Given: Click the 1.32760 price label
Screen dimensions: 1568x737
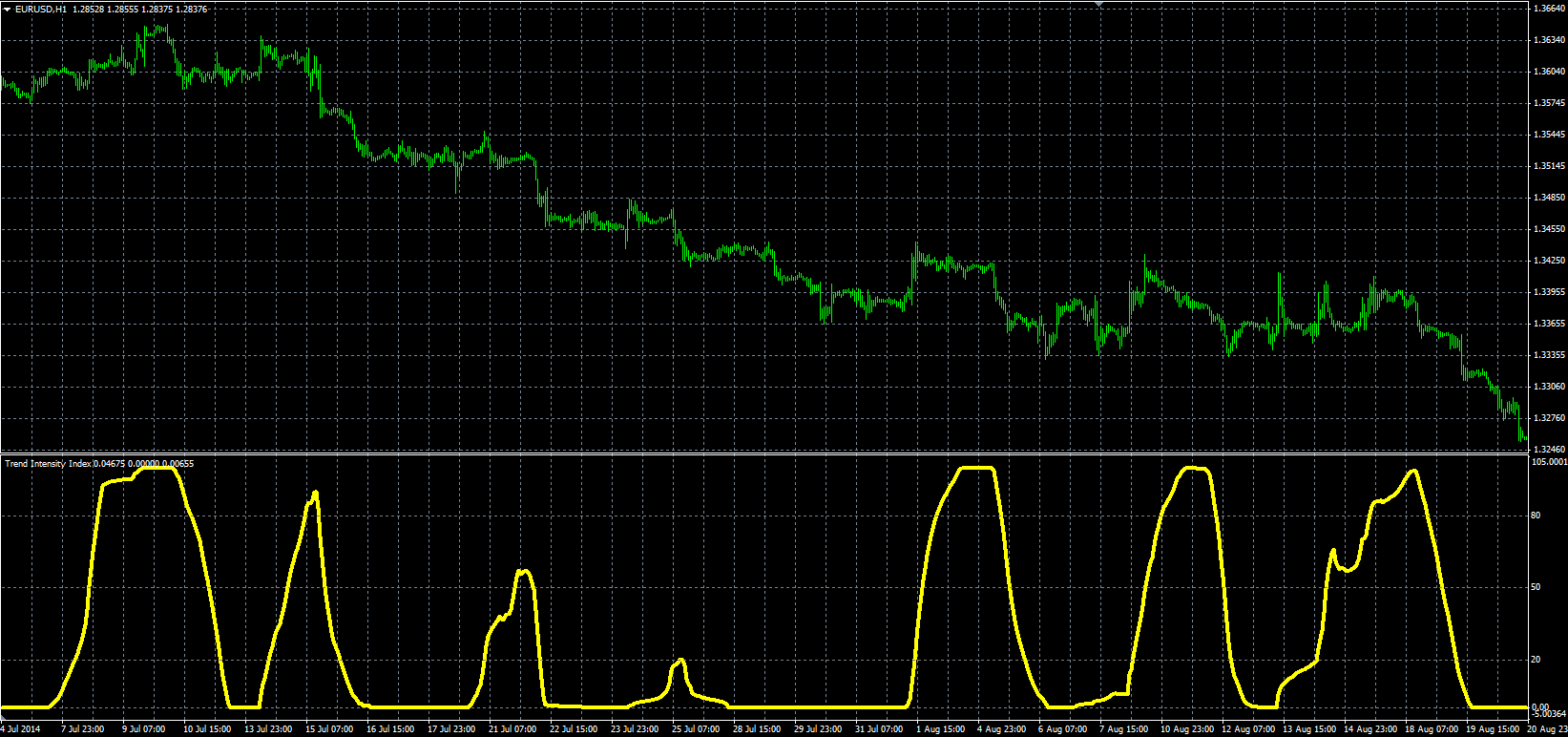Looking at the screenshot, I should (x=1548, y=418).
